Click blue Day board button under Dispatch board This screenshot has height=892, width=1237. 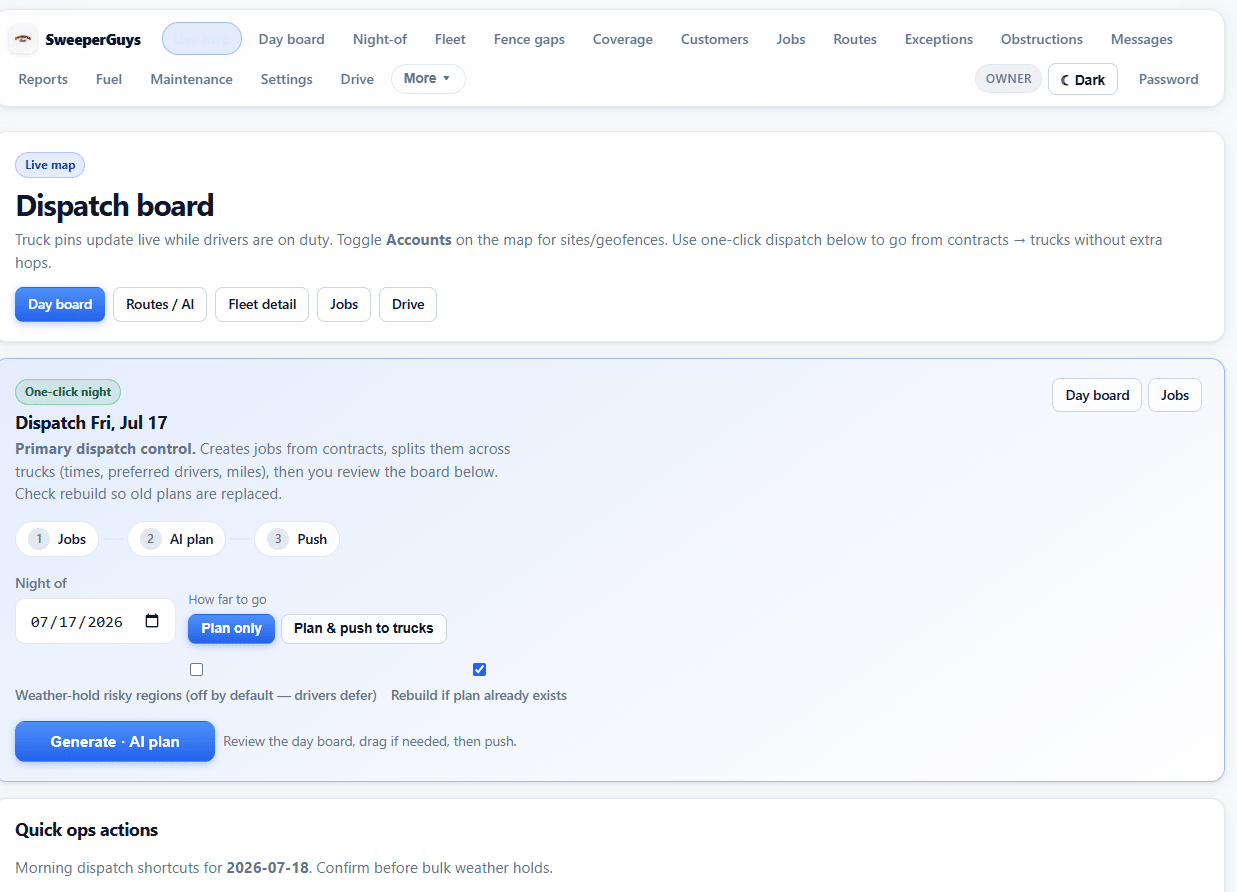(x=60, y=304)
